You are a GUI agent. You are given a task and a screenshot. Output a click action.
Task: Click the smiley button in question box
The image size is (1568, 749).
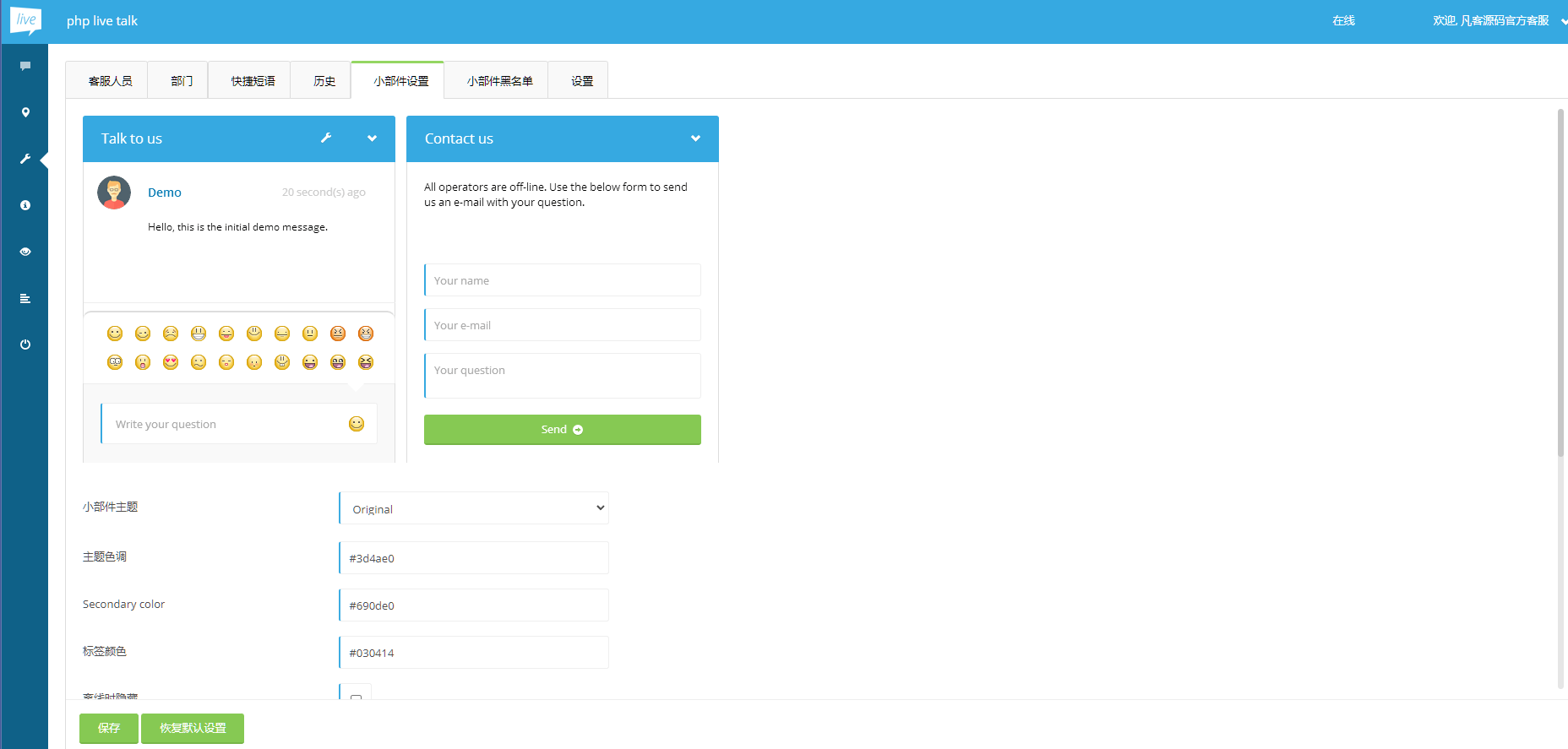click(x=357, y=424)
